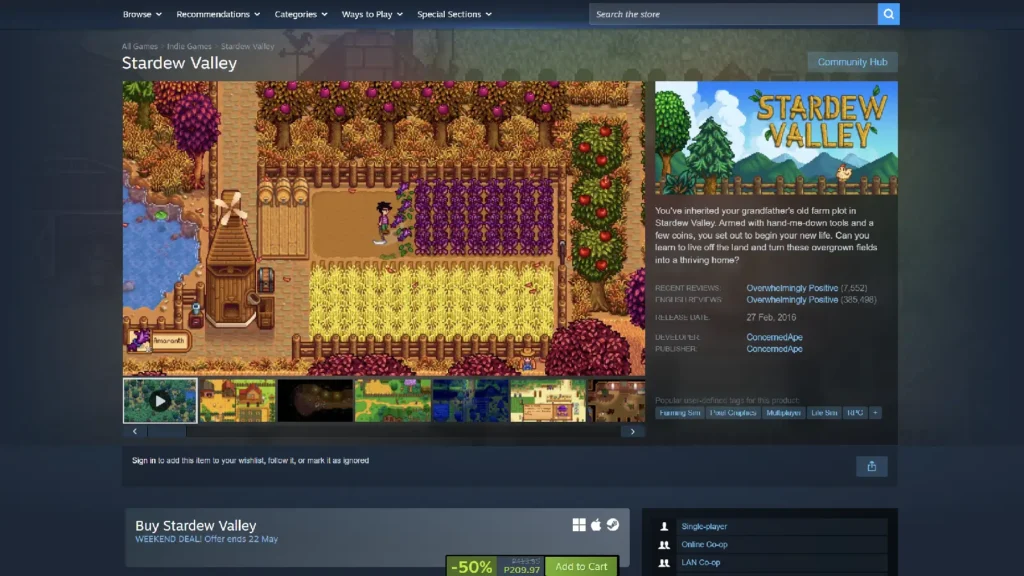Open the Browse dropdown menu

coord(142,14)
